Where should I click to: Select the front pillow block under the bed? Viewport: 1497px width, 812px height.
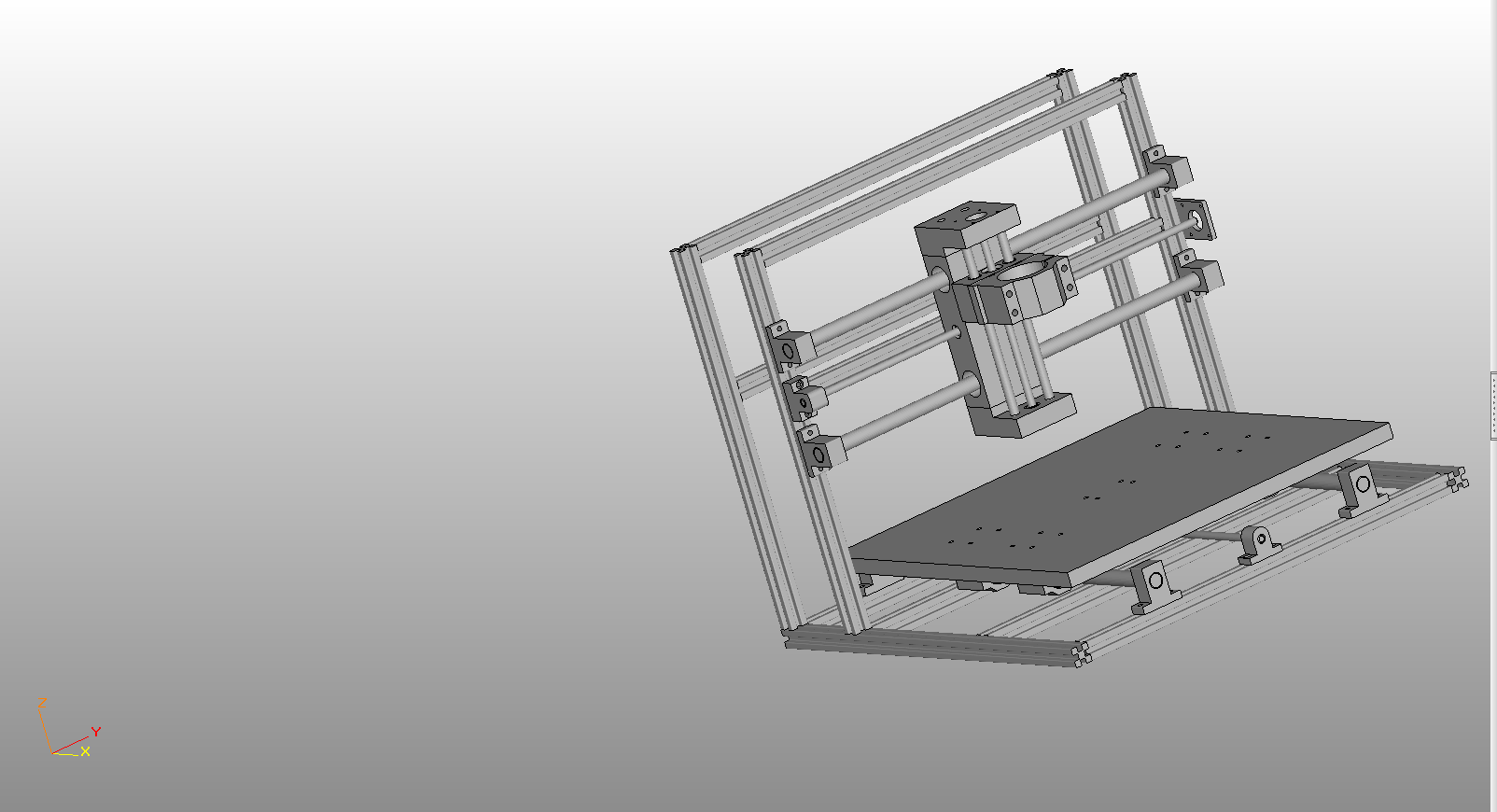coord(1155,586)
